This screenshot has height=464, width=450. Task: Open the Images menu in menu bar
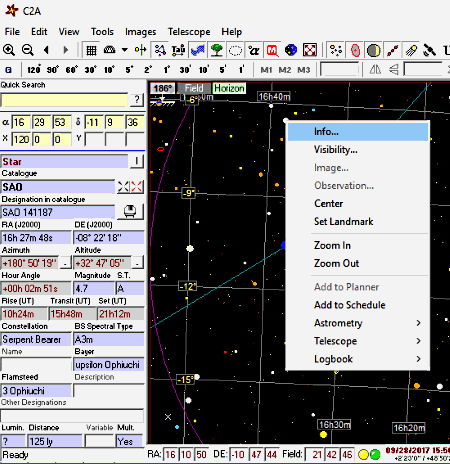pyautogui.click(x=140, y=32)
